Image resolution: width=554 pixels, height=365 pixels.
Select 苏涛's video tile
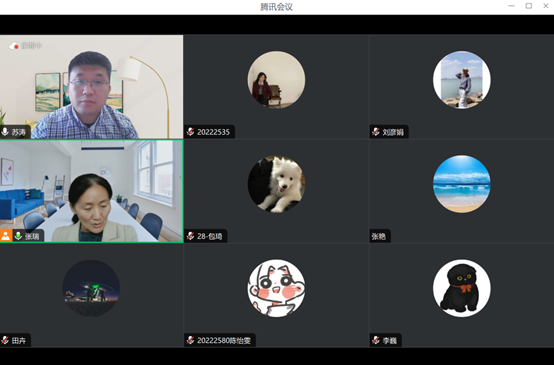coord(92,87)
